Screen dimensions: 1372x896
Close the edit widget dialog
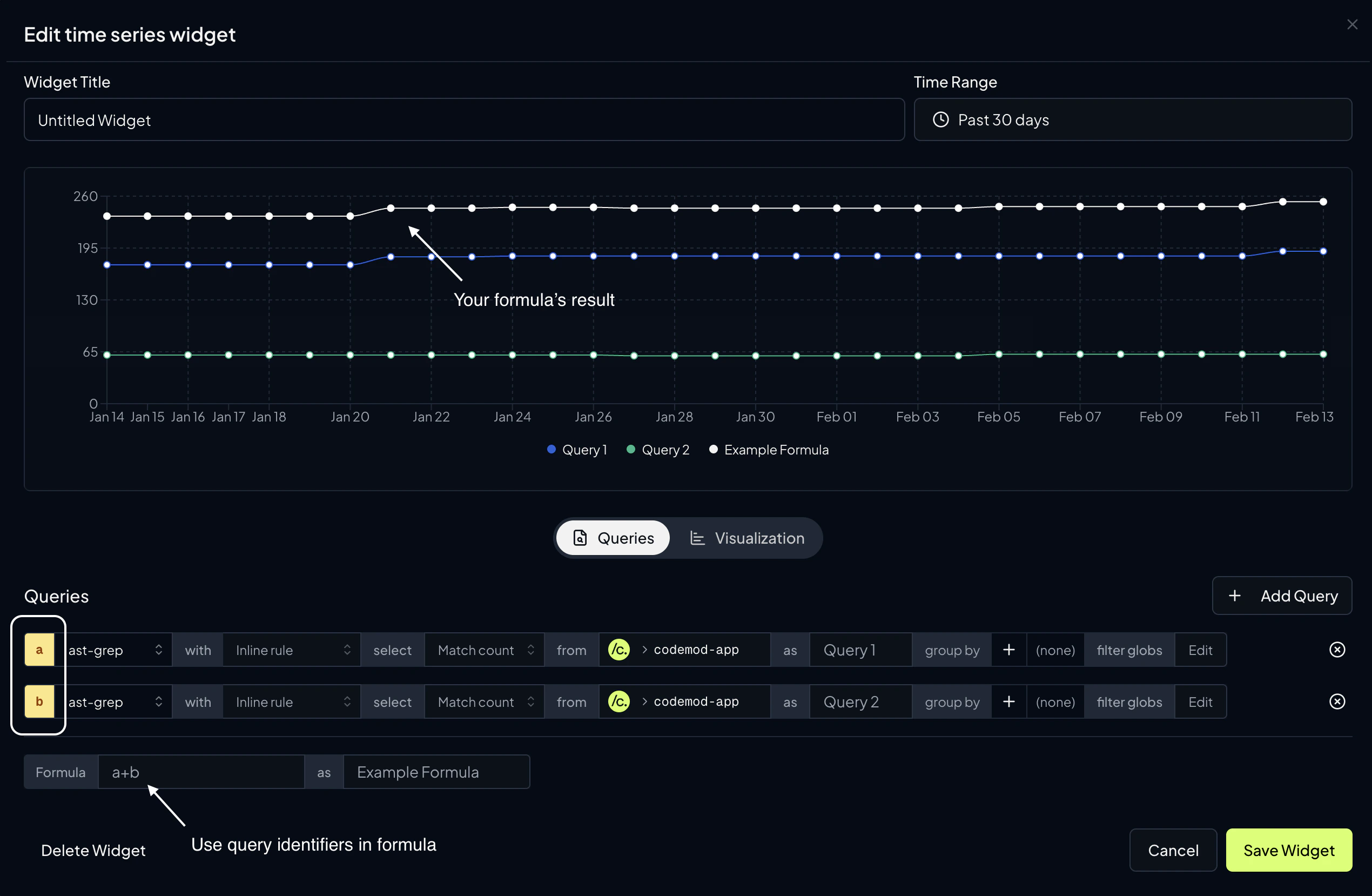(1352, 24)
